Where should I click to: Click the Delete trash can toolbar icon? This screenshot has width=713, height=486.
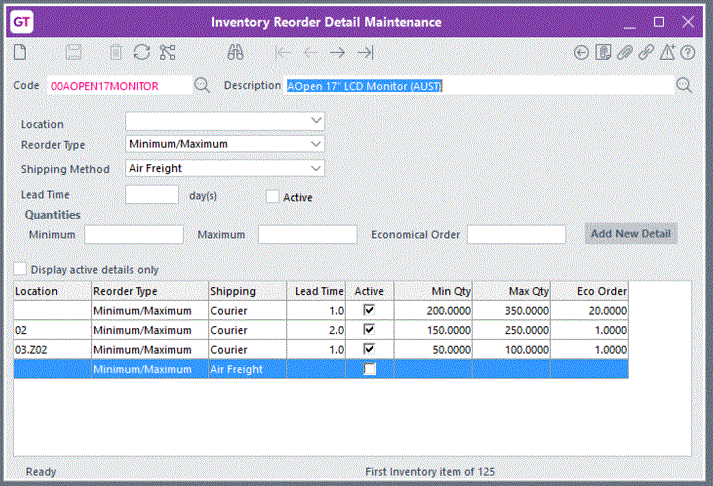point(116,53)
